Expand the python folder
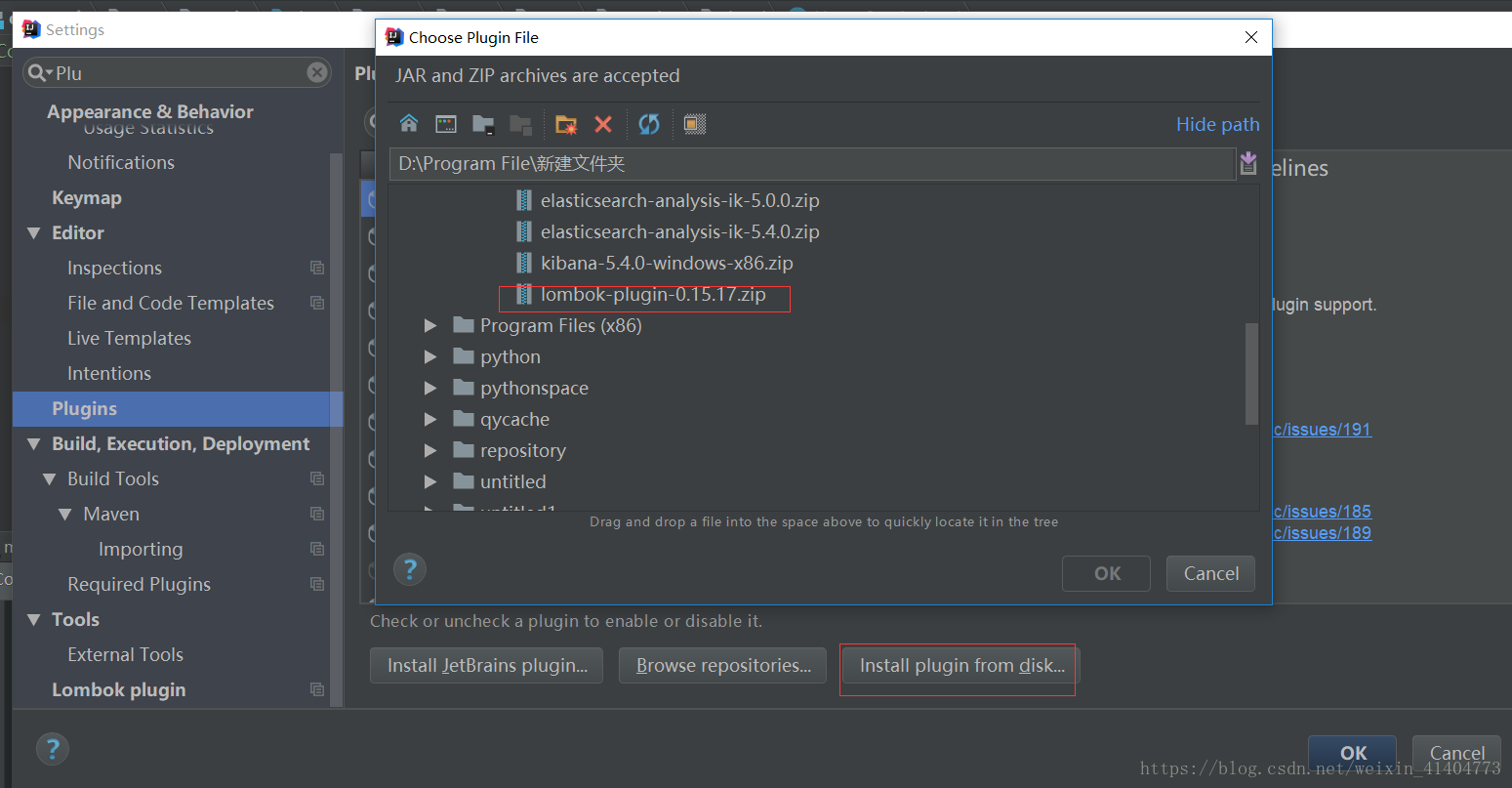This screenshot has height=788, width=1512. [429, 356]
